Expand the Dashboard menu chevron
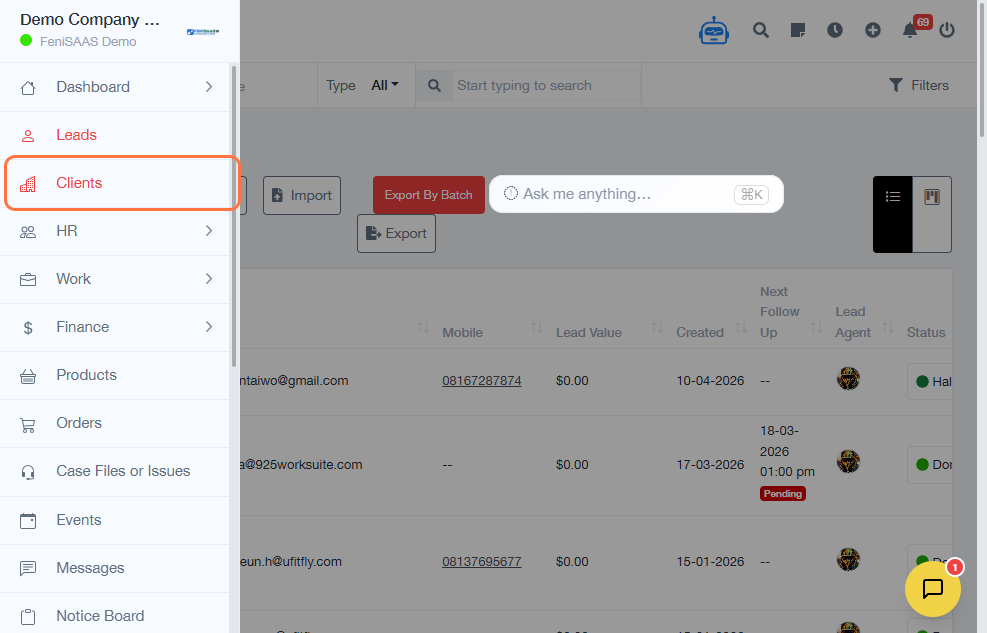Viewport: 987px width, 633px height. 209,87
